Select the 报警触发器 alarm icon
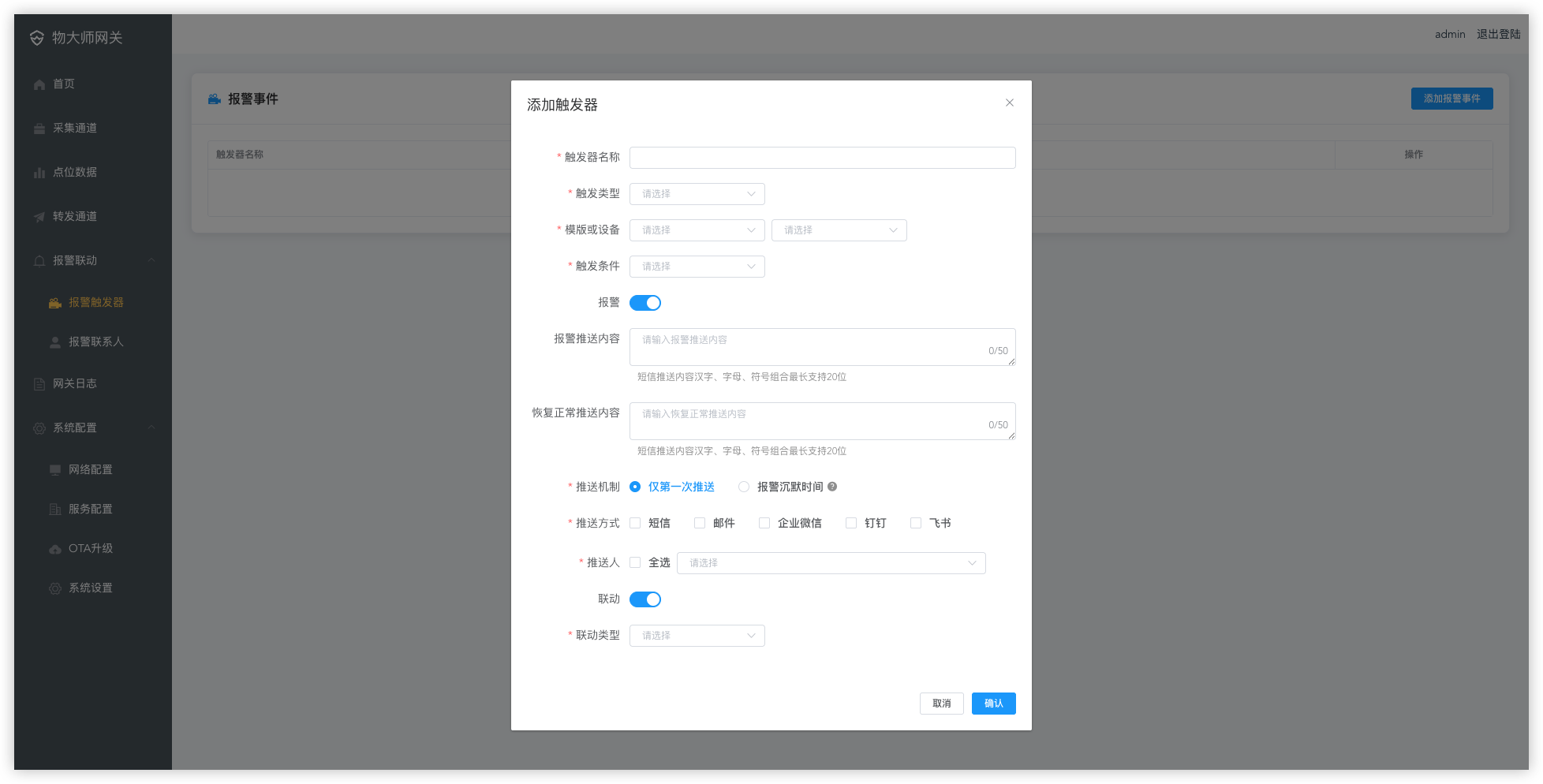 (x=54, y=302)
